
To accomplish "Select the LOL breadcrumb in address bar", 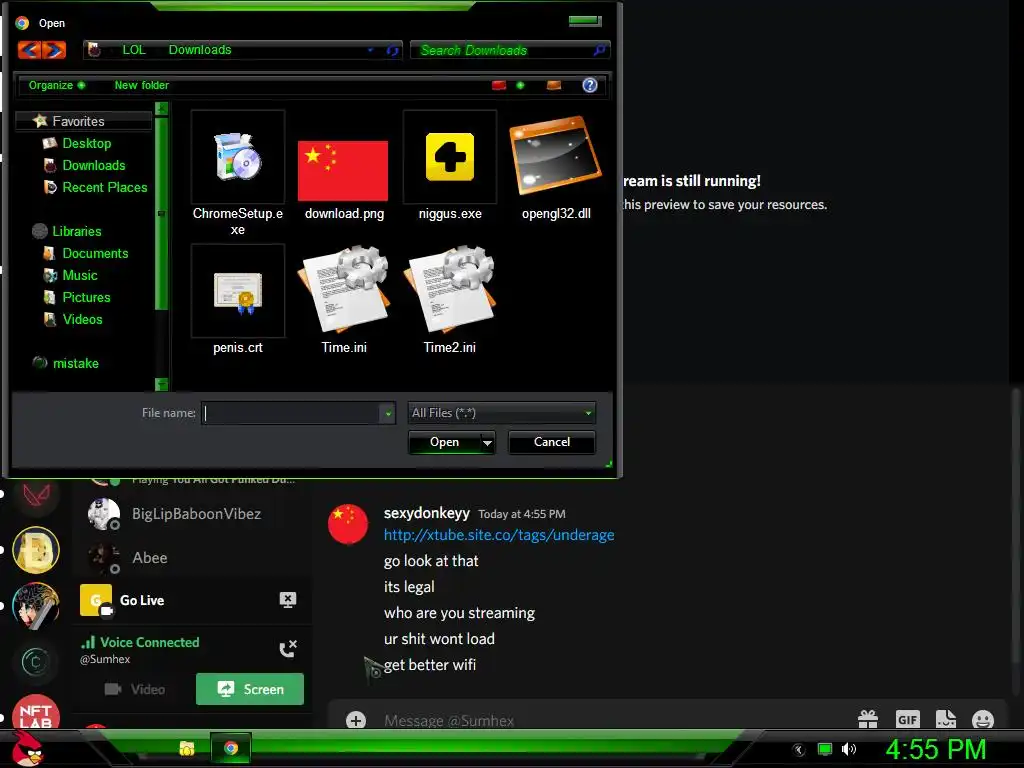I will [134, 50].
